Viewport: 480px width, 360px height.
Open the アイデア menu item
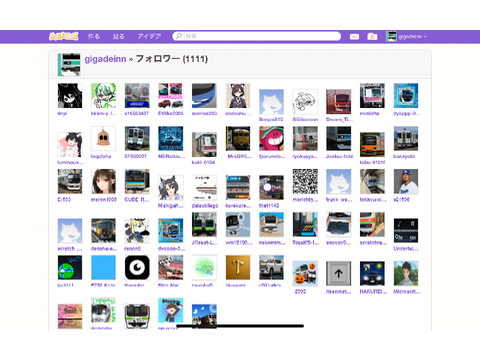[149, 36]
